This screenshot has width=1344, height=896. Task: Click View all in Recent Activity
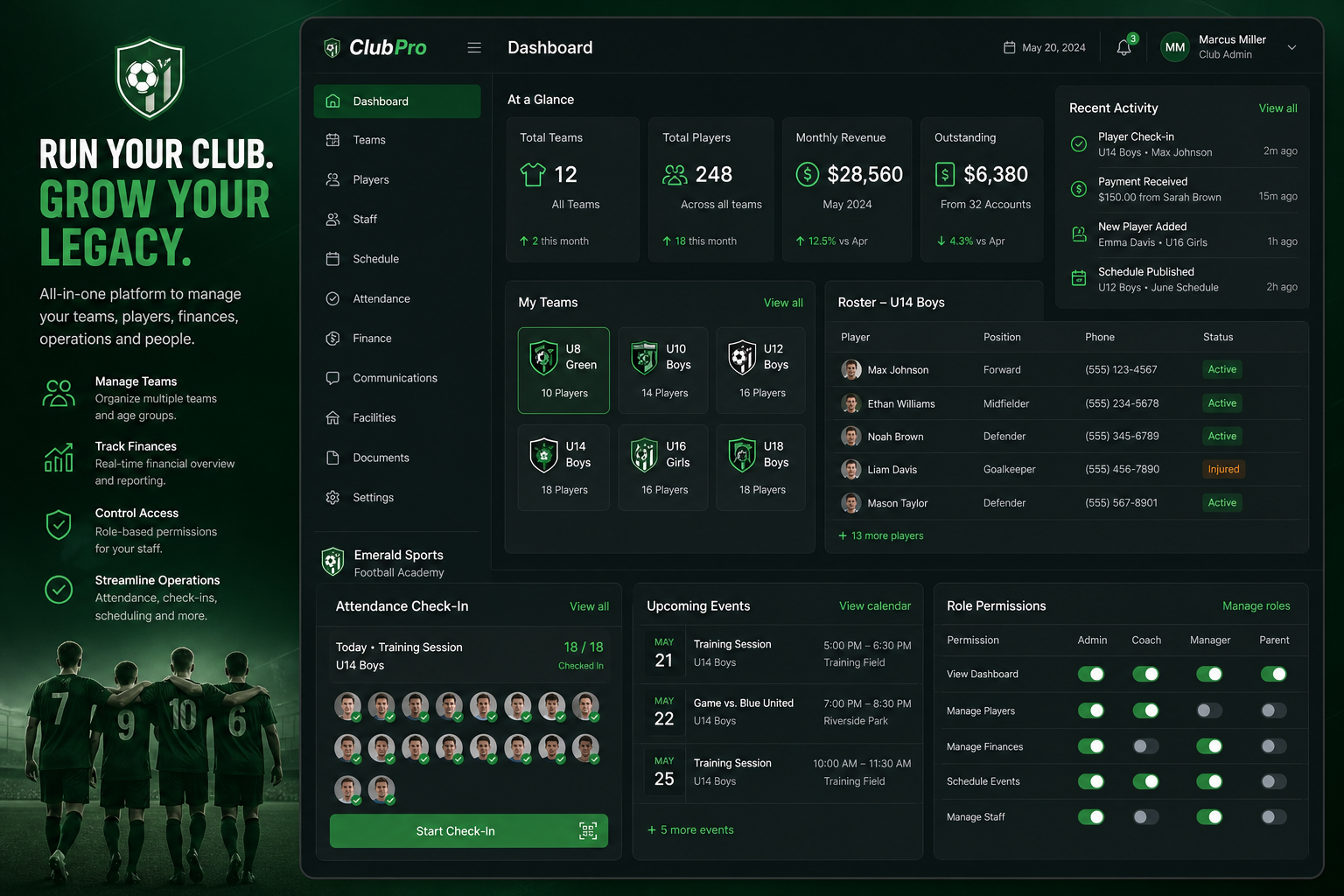click(x=1277, y=108)
